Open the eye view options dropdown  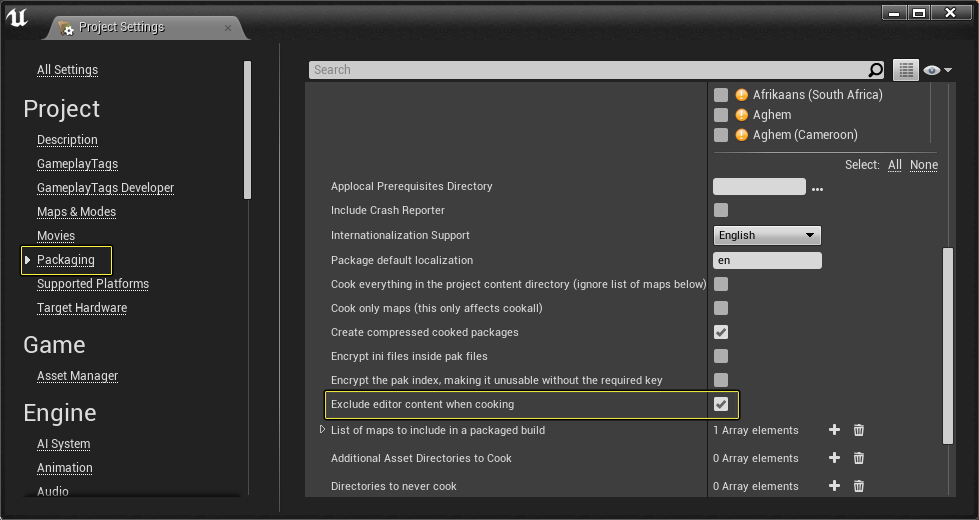938,70
